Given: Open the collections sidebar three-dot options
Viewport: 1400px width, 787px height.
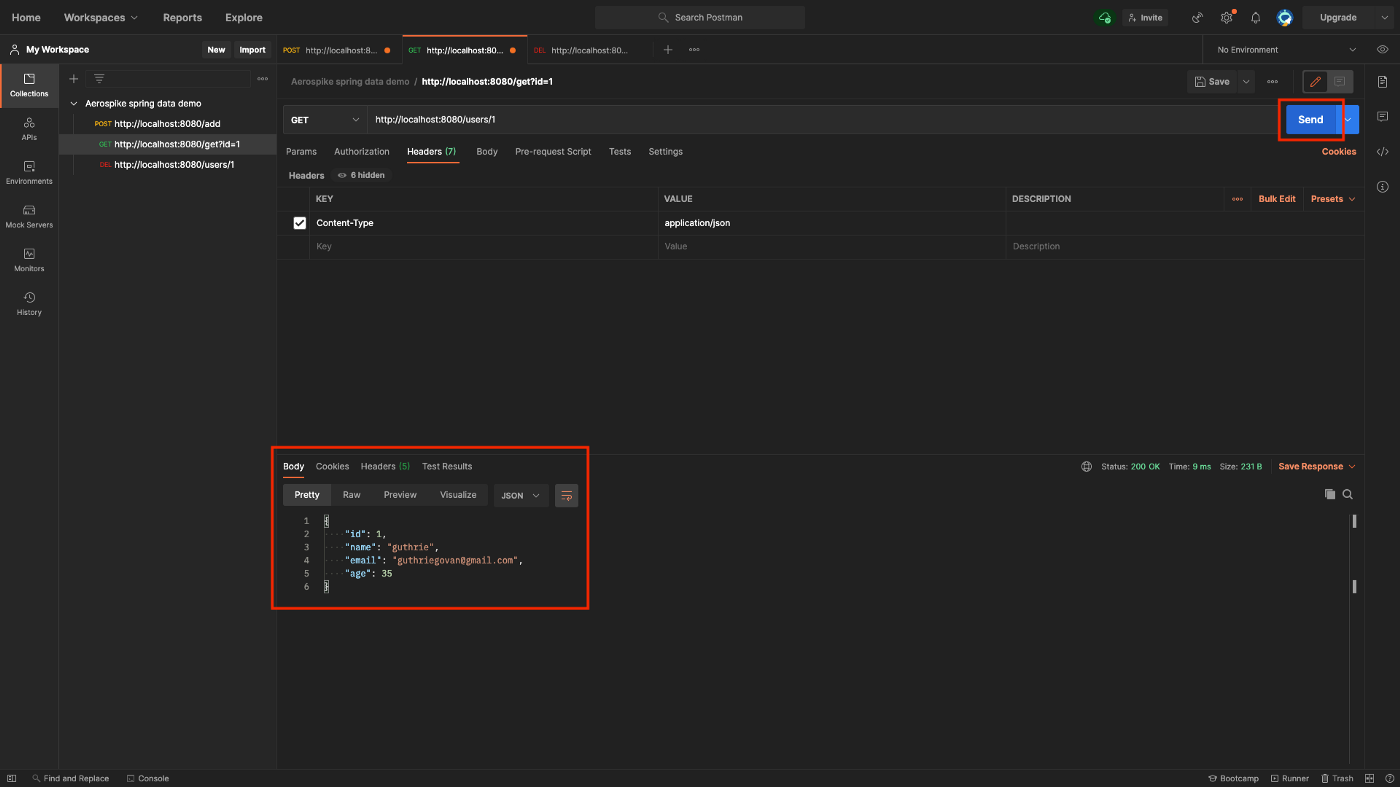Looking at the screenshot, I should click(262, 78).
